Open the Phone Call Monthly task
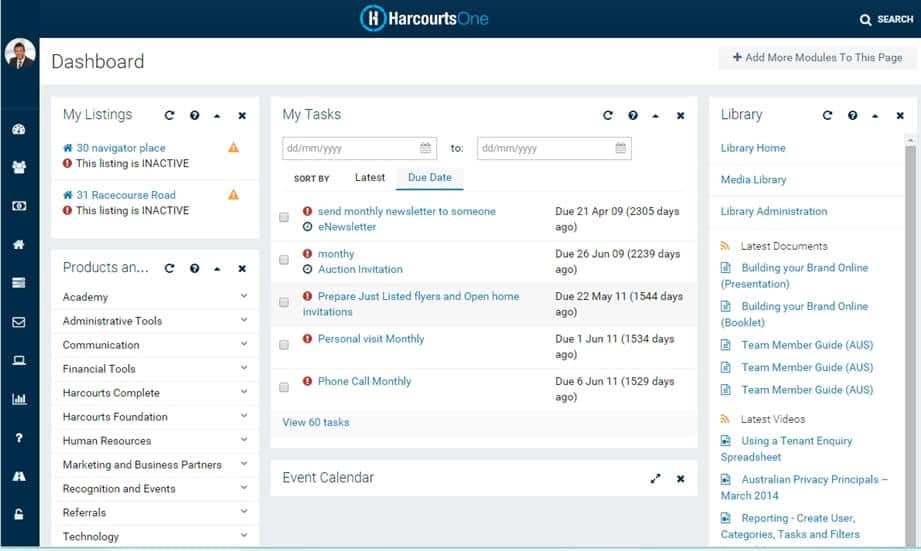921x551 pixels. (x=364, y=381)
